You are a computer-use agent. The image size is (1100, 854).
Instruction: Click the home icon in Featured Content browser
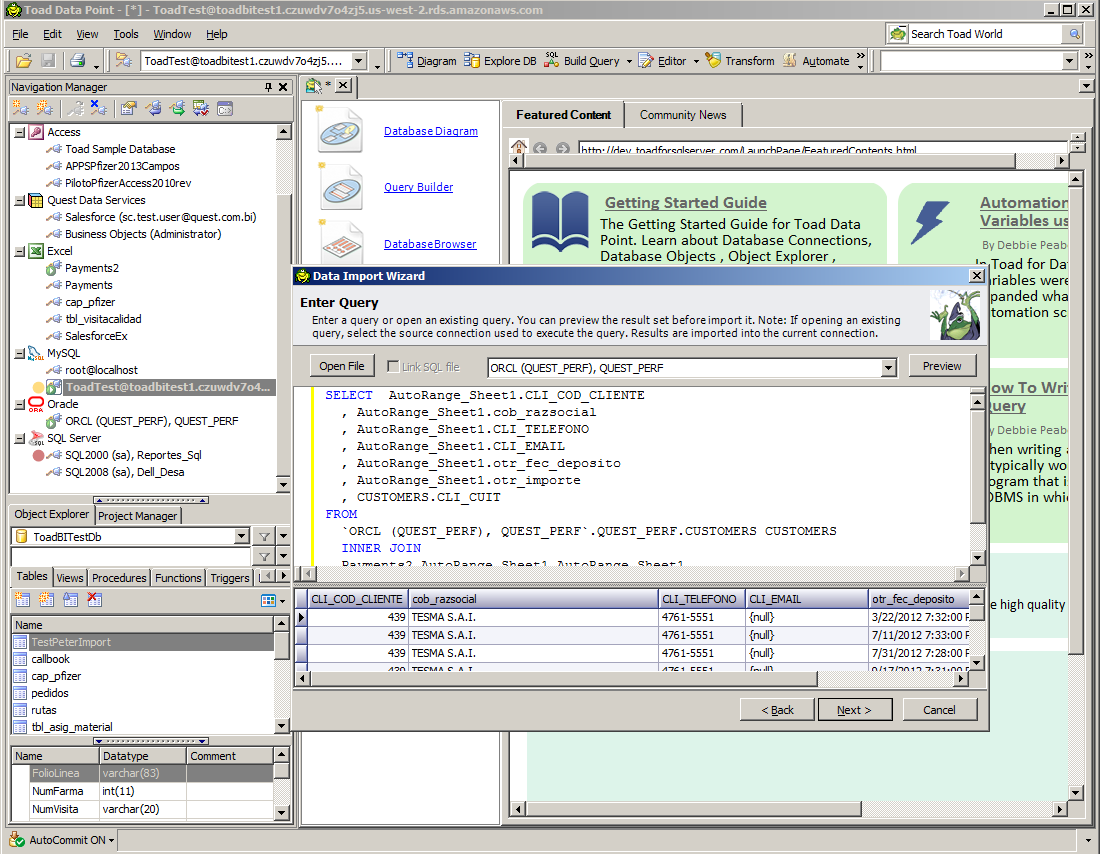519,147
